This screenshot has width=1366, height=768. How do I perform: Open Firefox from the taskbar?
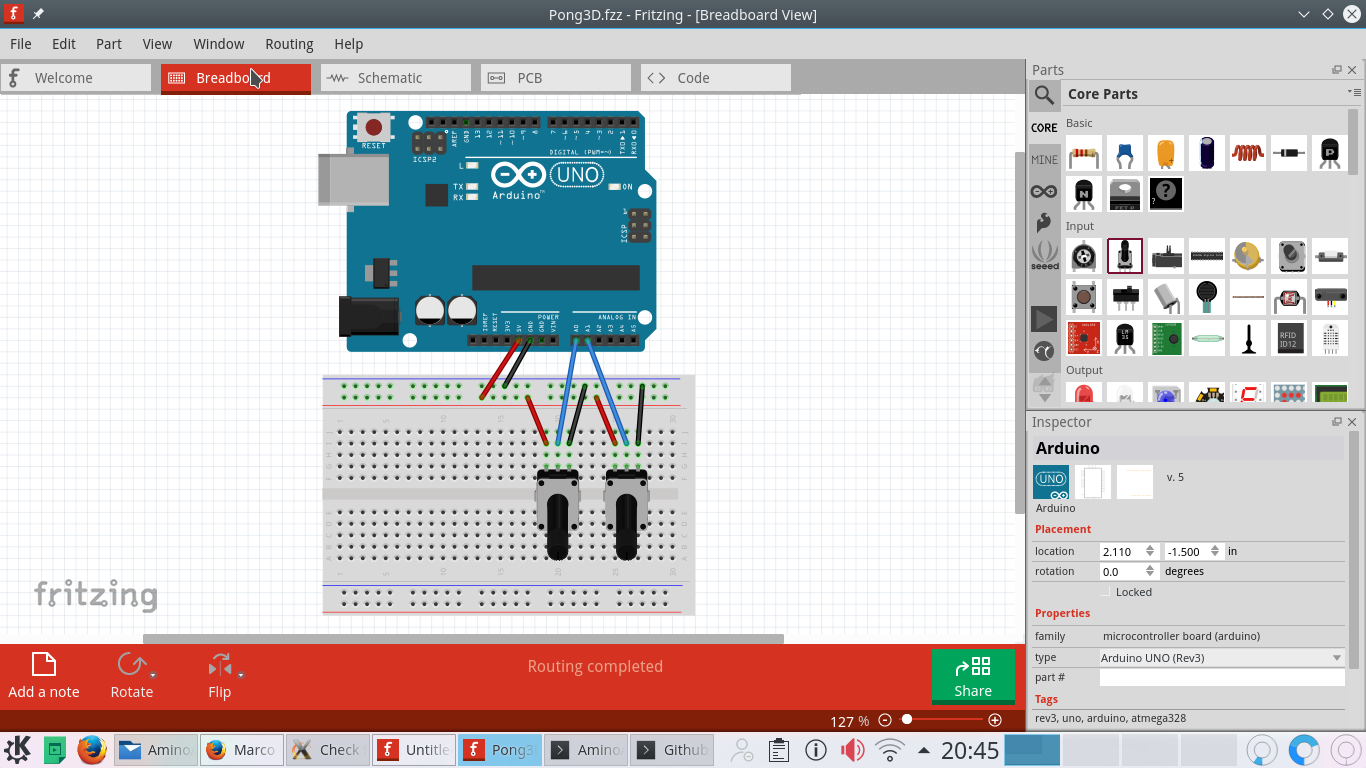coord(92,749)
